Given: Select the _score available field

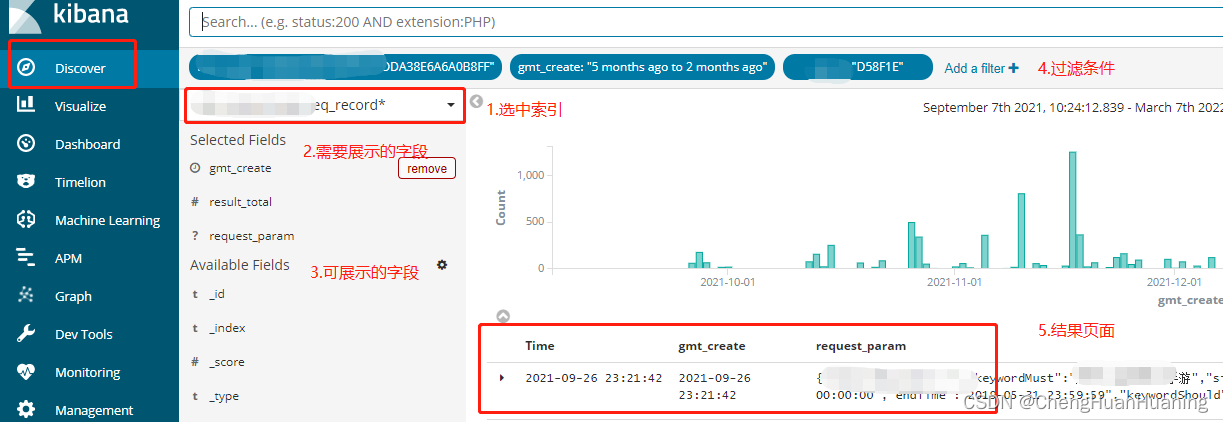Looking at the screenshot, I should point(227,362).
